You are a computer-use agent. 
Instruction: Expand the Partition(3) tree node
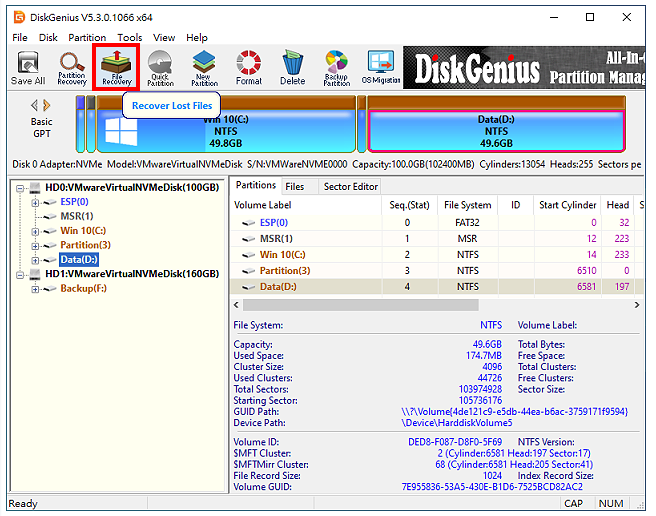[35, 246]
